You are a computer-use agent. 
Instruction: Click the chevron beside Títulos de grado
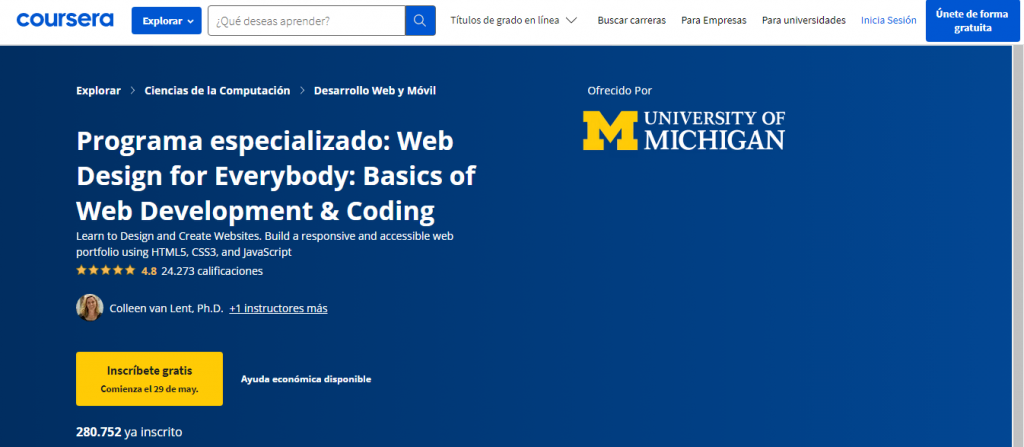(571, 20)
